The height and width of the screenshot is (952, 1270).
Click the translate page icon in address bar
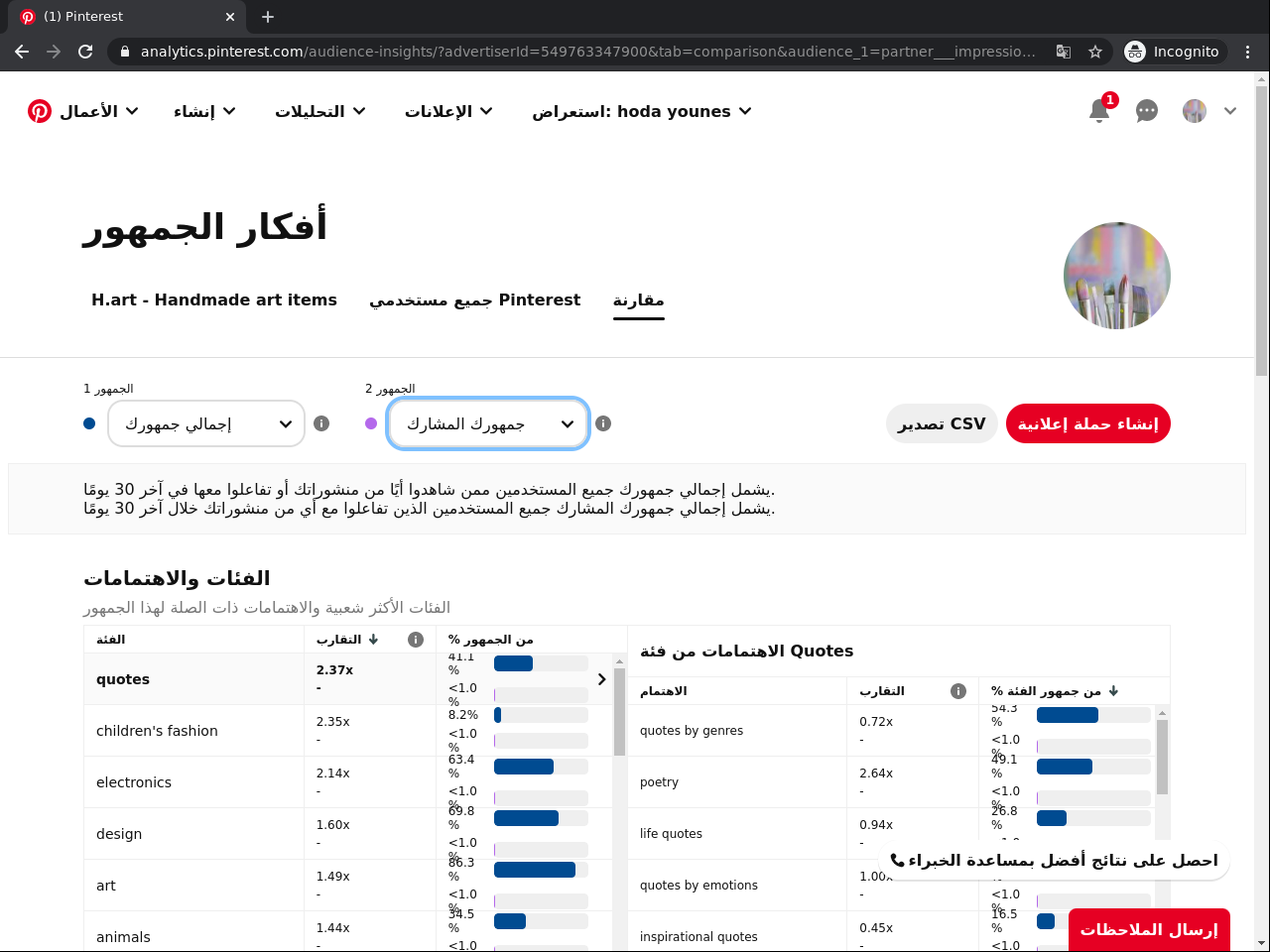(x=1064, y=52)
